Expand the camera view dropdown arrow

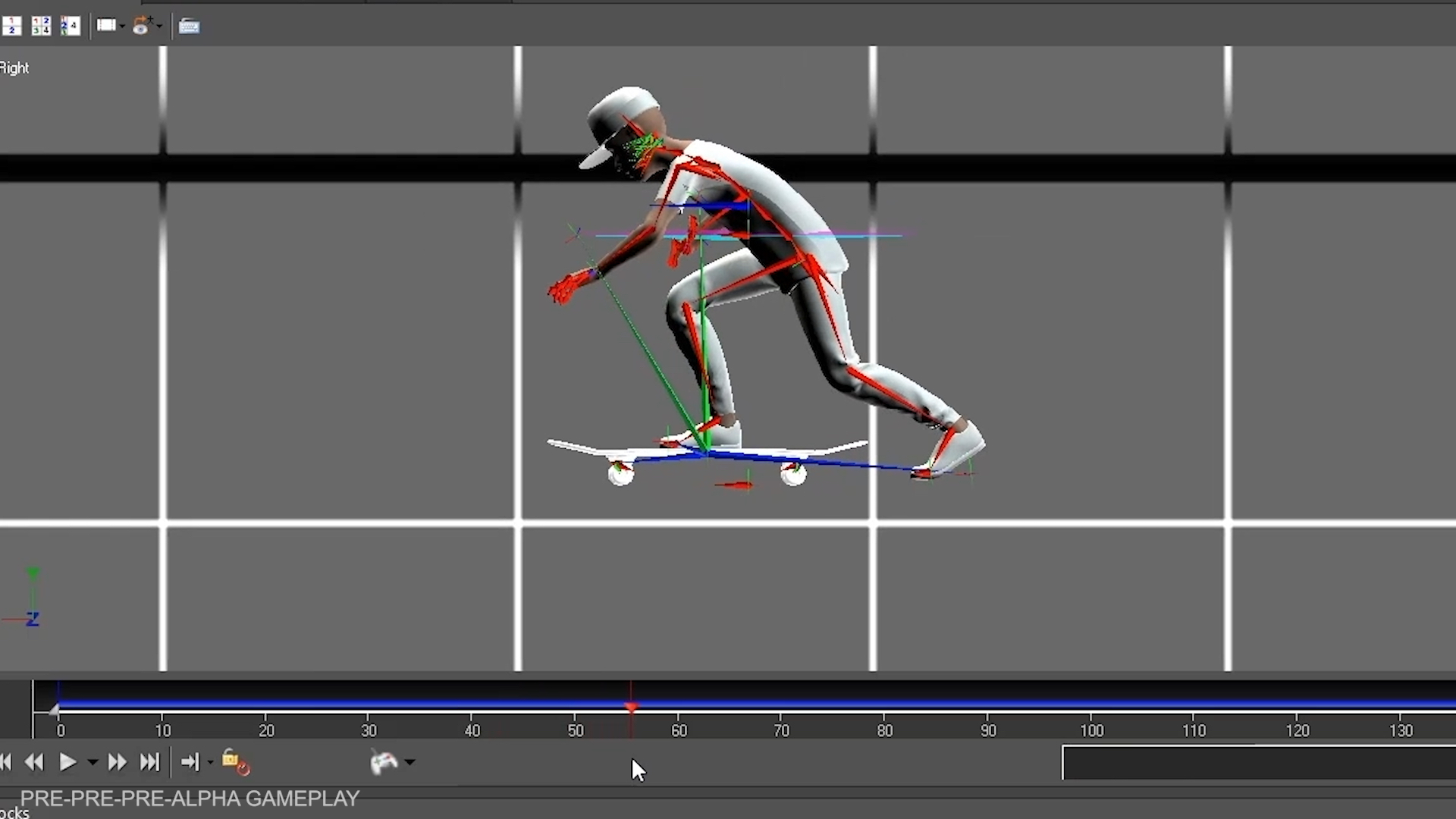coord(159,27)
